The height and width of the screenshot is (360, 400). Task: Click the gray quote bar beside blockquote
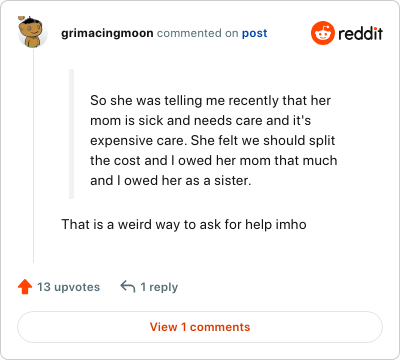71,134
